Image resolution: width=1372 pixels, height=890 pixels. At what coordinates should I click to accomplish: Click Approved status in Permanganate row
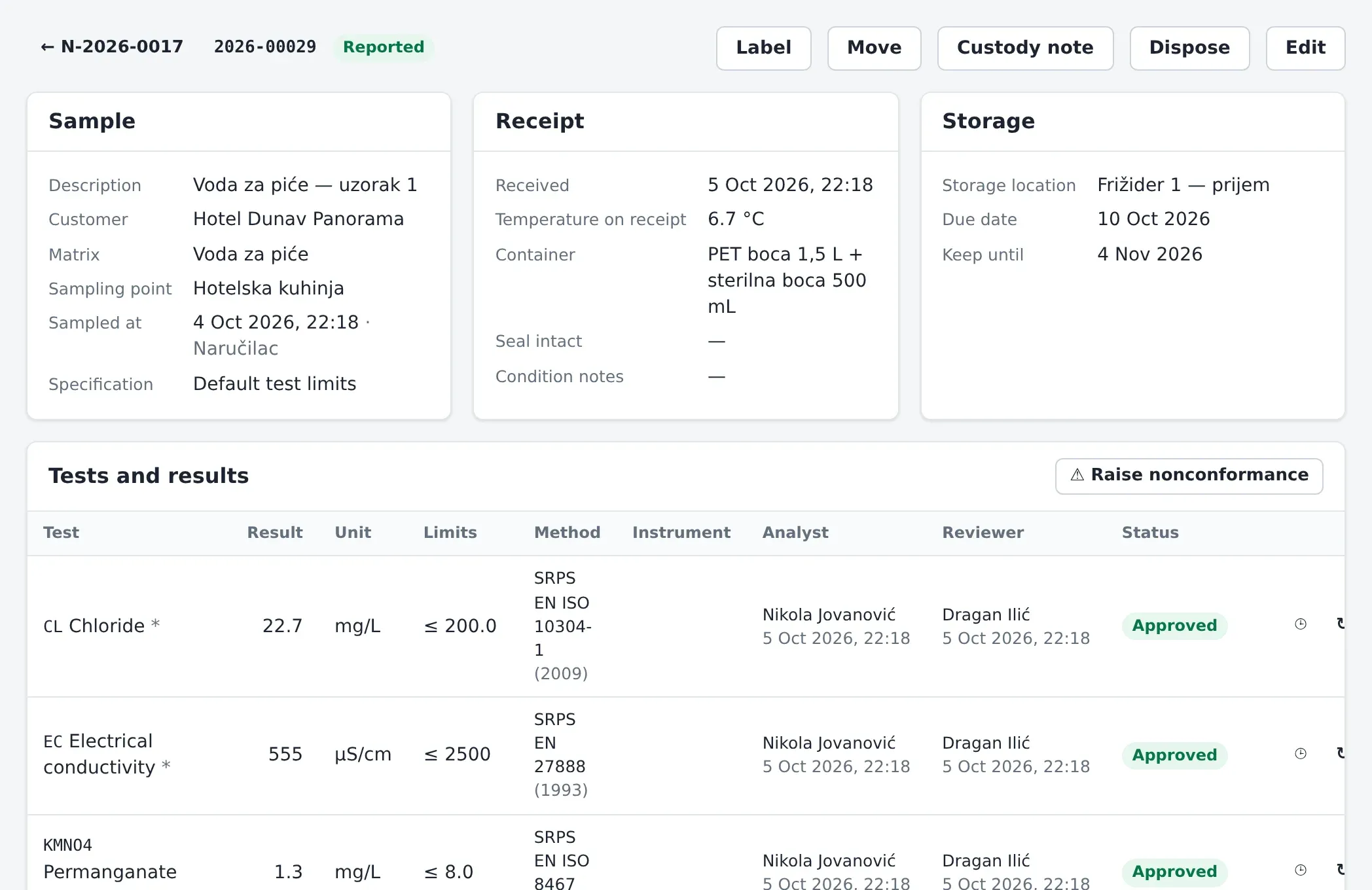pyautogui.click(x=1174, y=872)
